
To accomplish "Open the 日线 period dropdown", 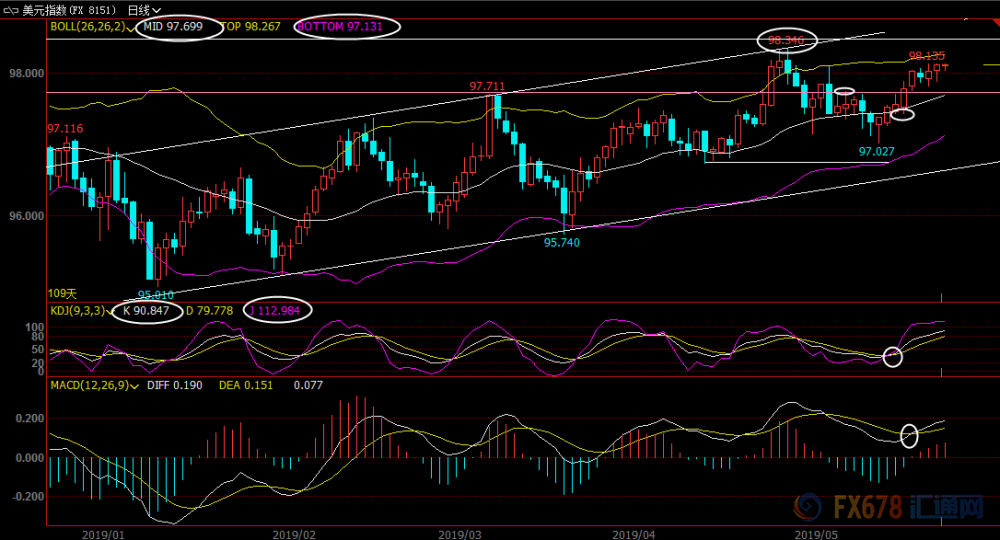I will point(143,10).
